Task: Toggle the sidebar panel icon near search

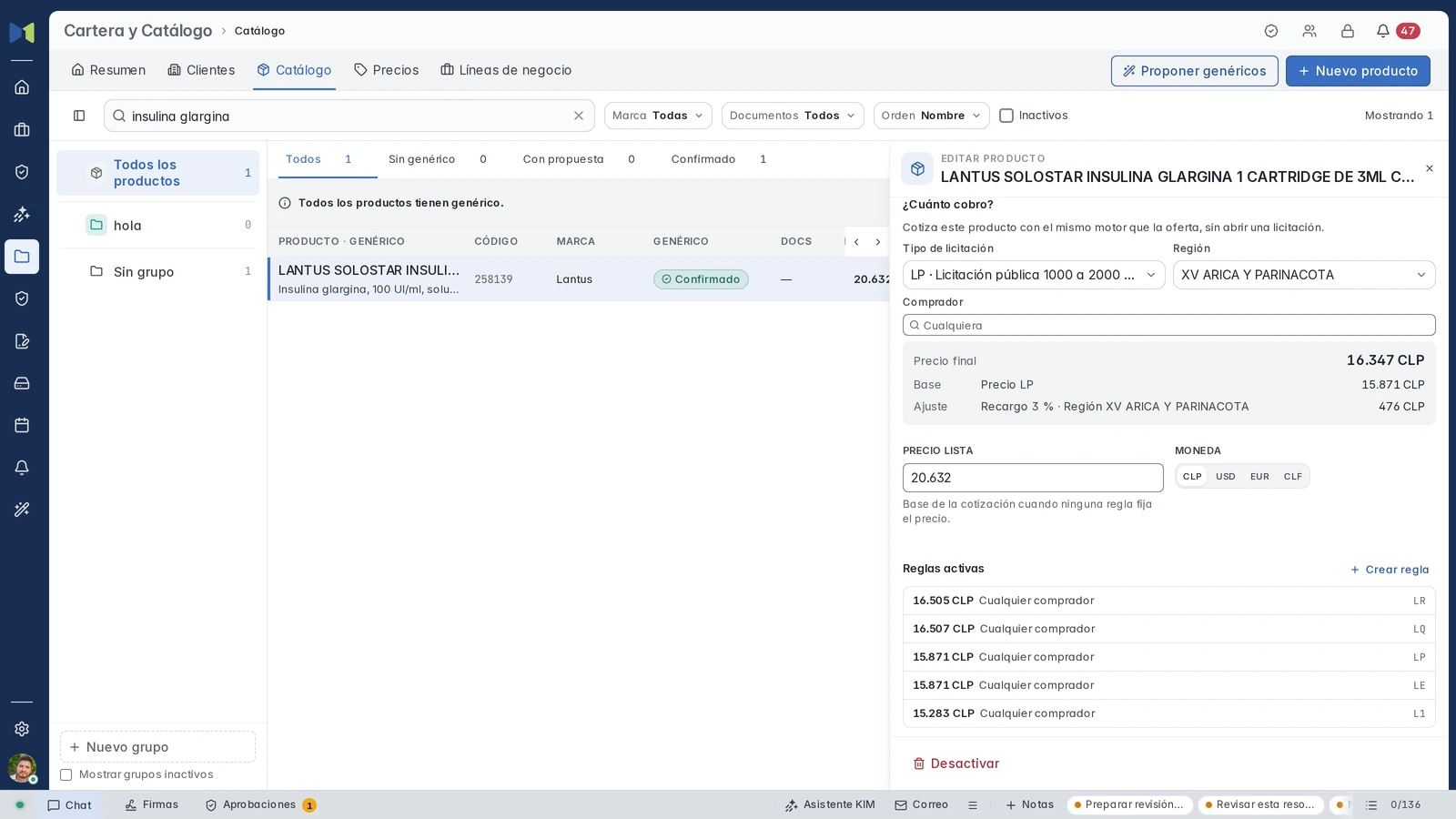Action: click(x=79, y=116)
